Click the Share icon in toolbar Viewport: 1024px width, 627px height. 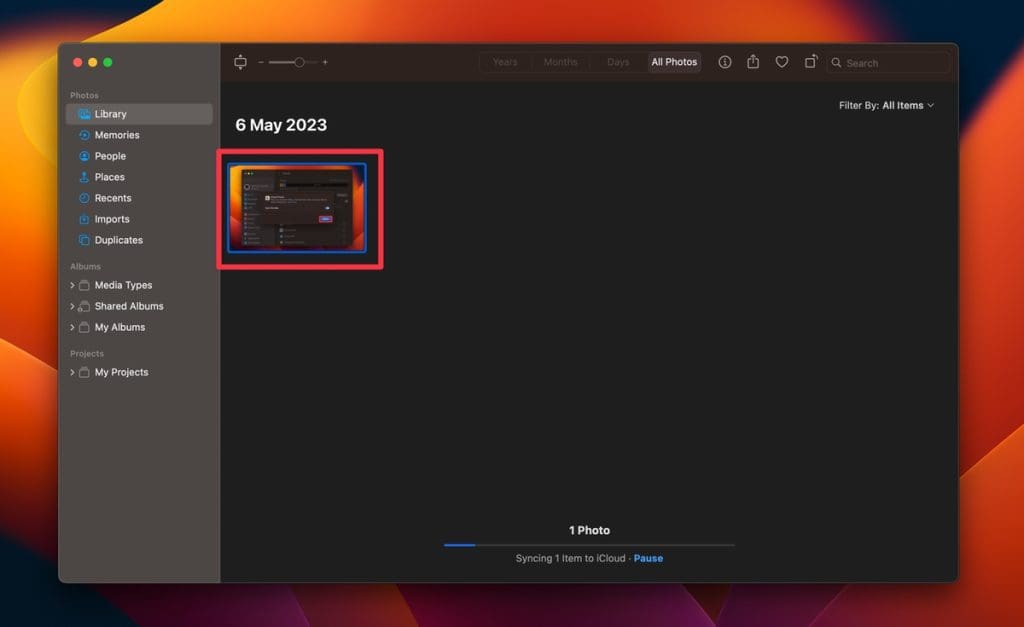753,61
